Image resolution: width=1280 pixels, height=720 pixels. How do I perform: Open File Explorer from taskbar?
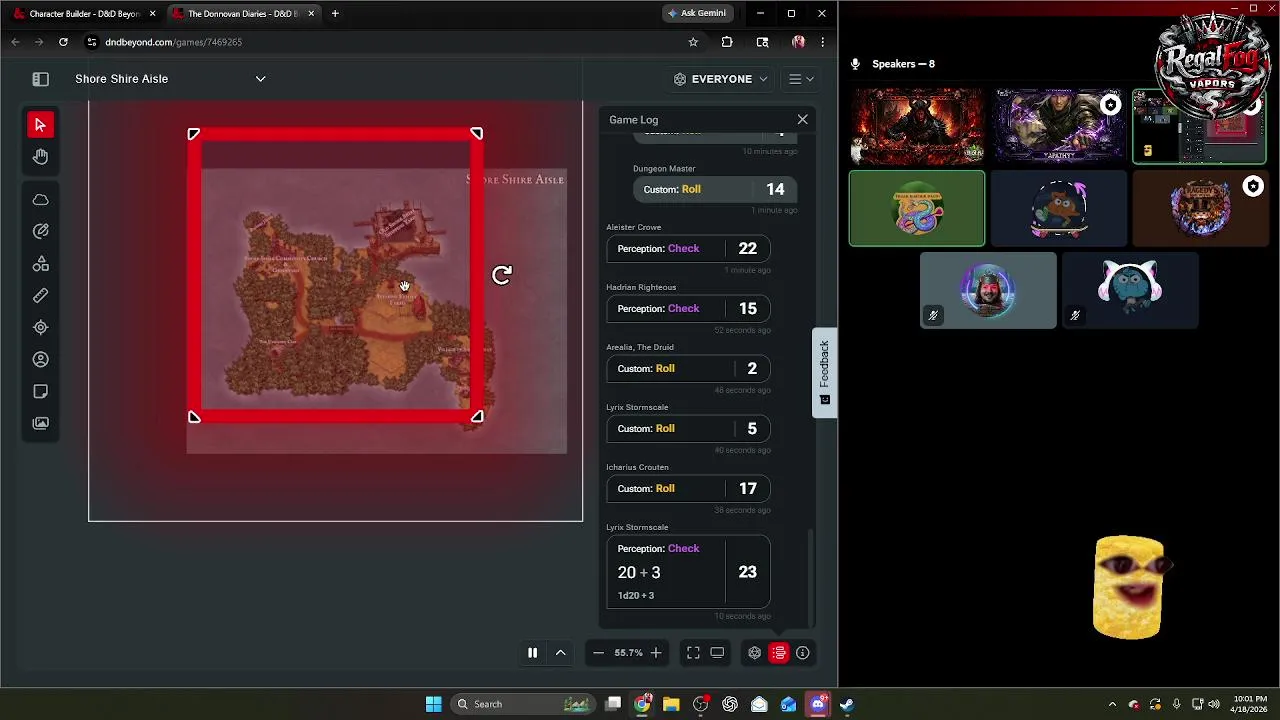671,704
